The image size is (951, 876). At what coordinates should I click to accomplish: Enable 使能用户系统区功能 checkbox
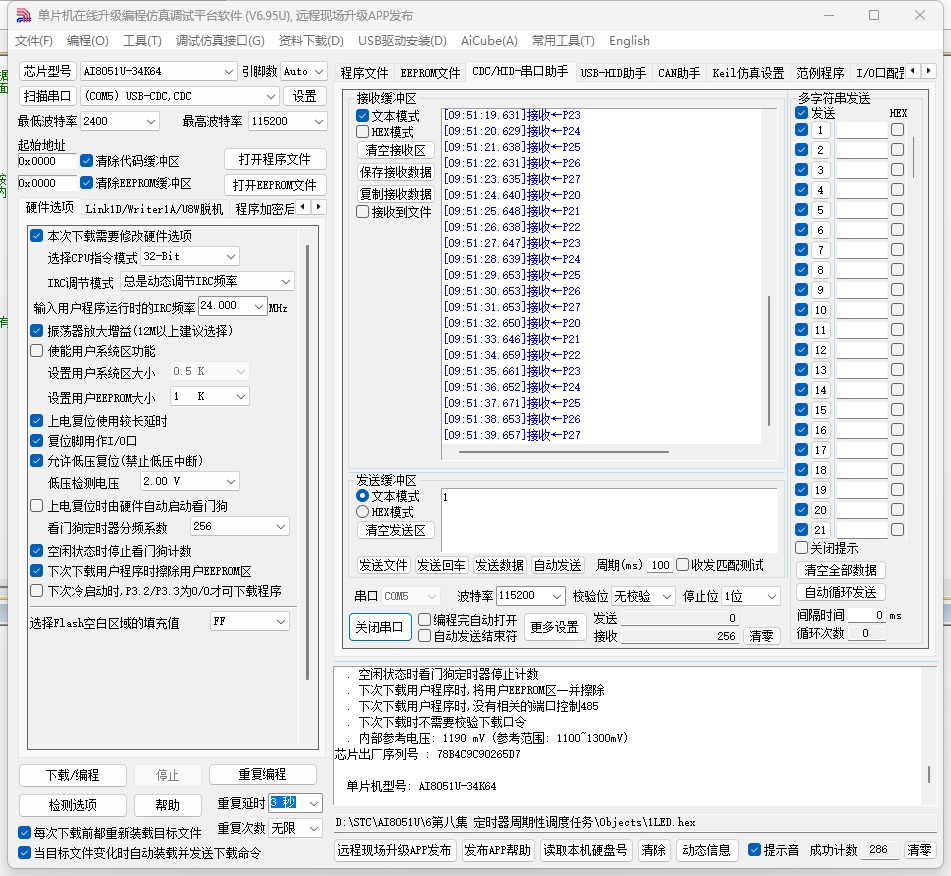point(36,351)
